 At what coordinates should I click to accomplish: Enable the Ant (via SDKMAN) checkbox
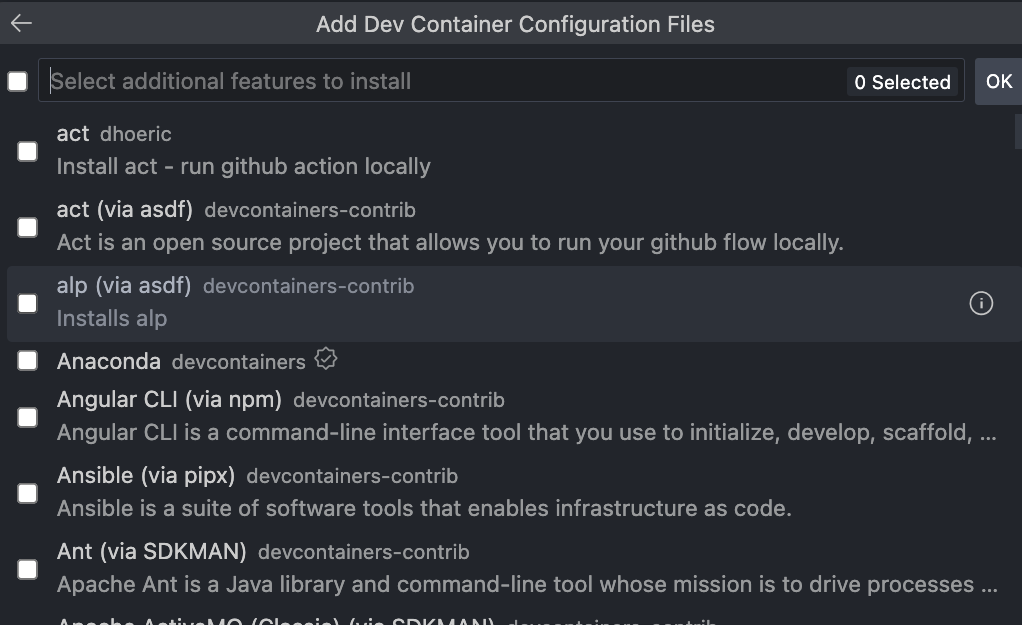28,569
